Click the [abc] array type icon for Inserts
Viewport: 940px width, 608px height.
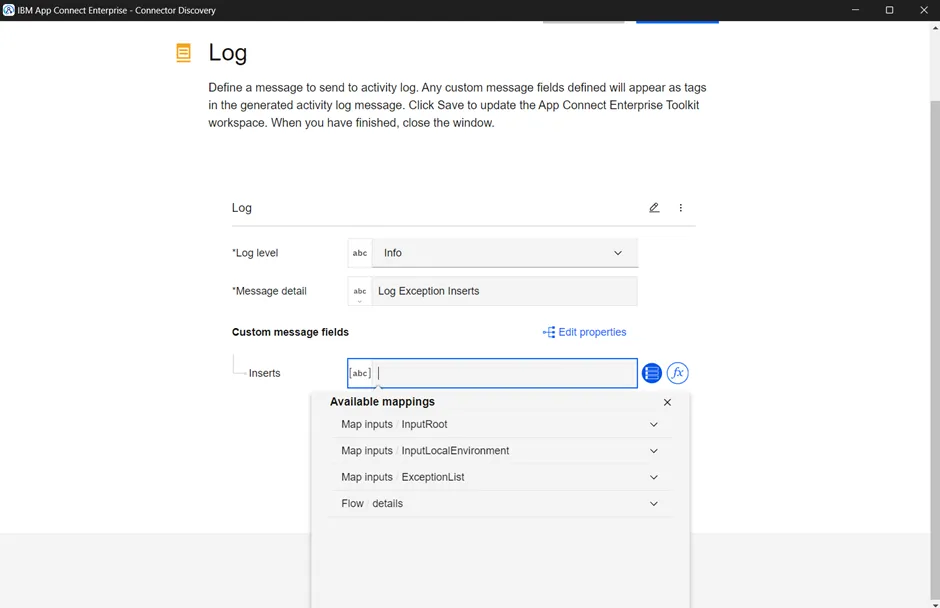pos(360,373)
